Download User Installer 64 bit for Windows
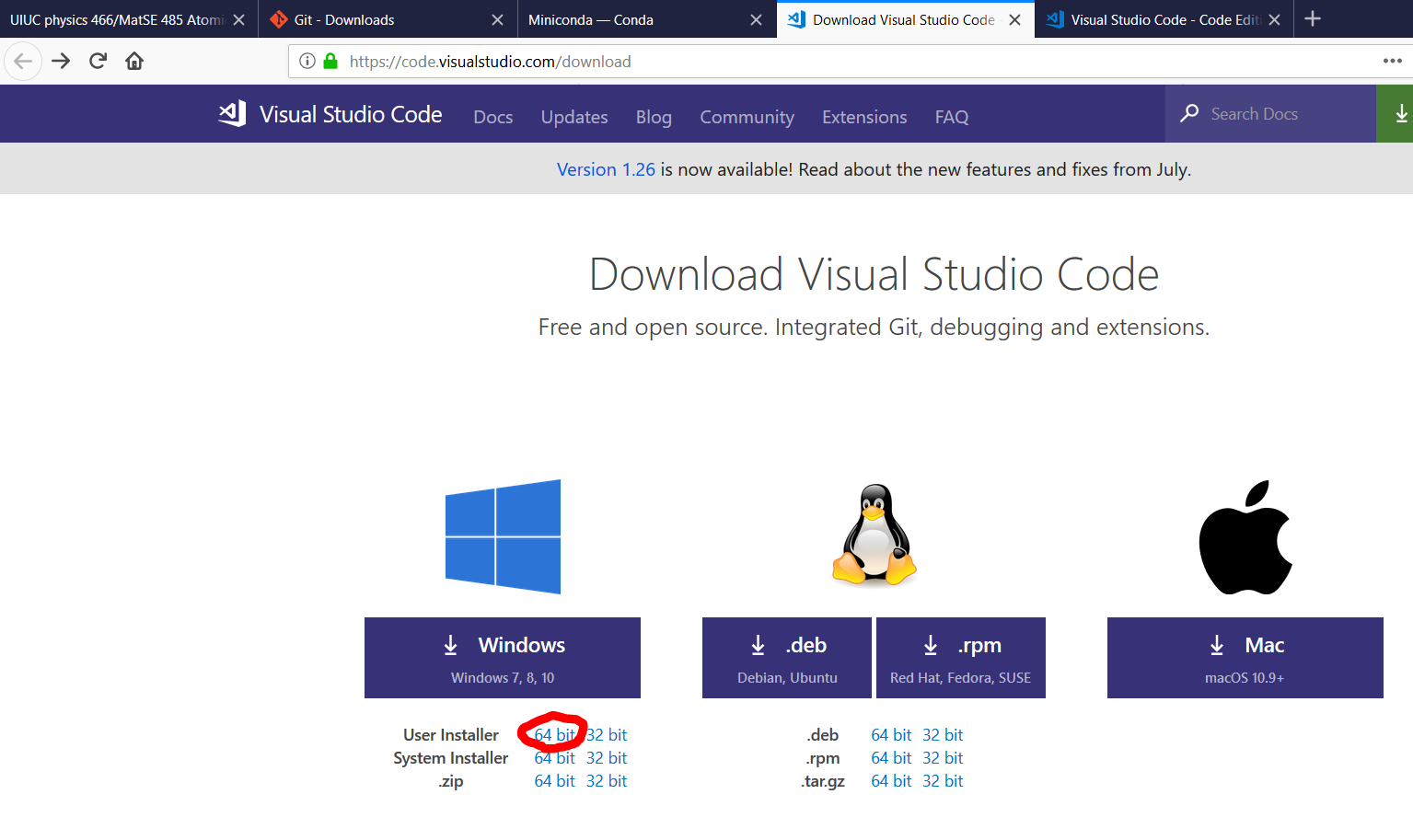 coord(554,734)
